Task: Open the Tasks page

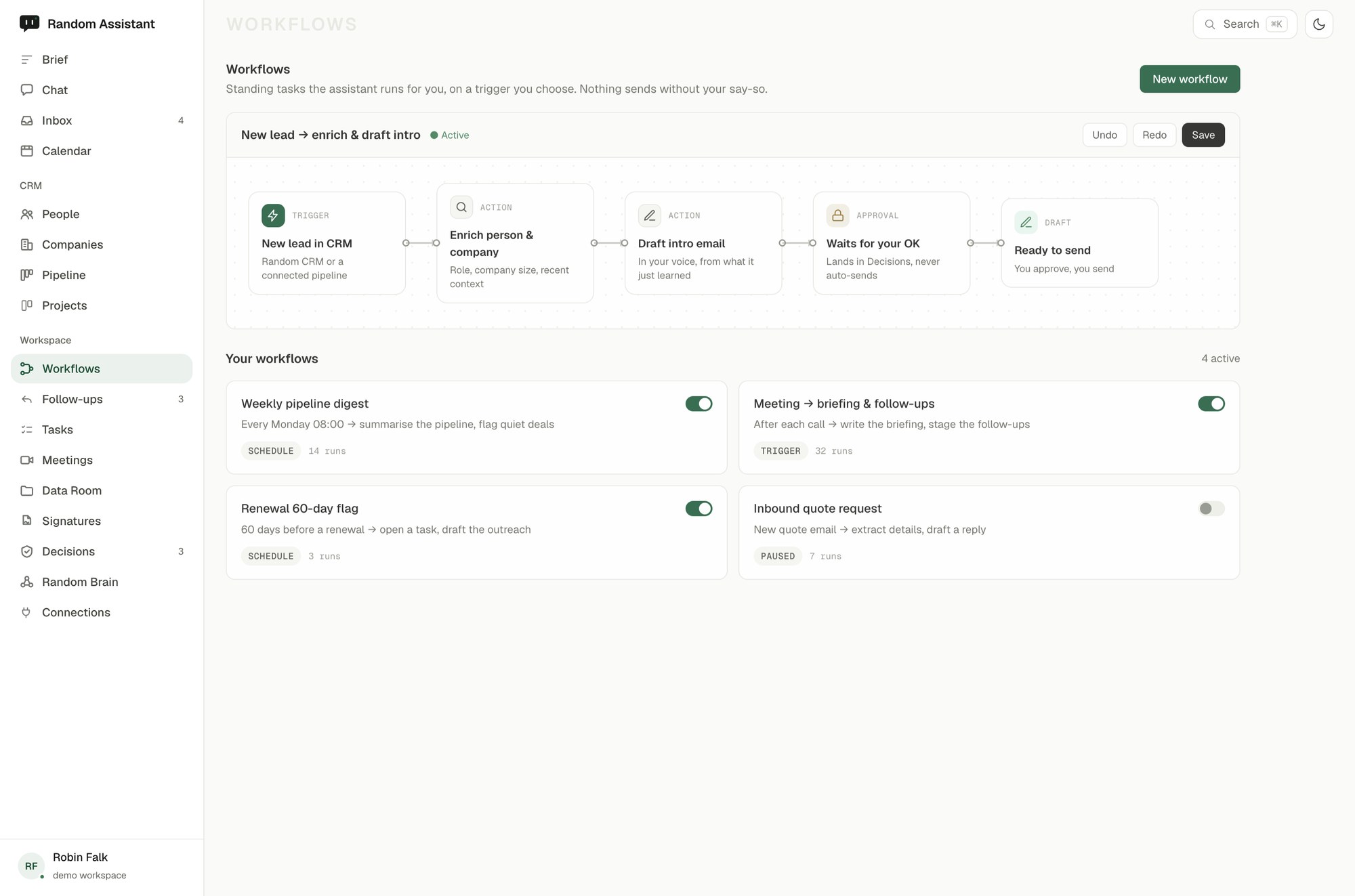Action: 102,429
